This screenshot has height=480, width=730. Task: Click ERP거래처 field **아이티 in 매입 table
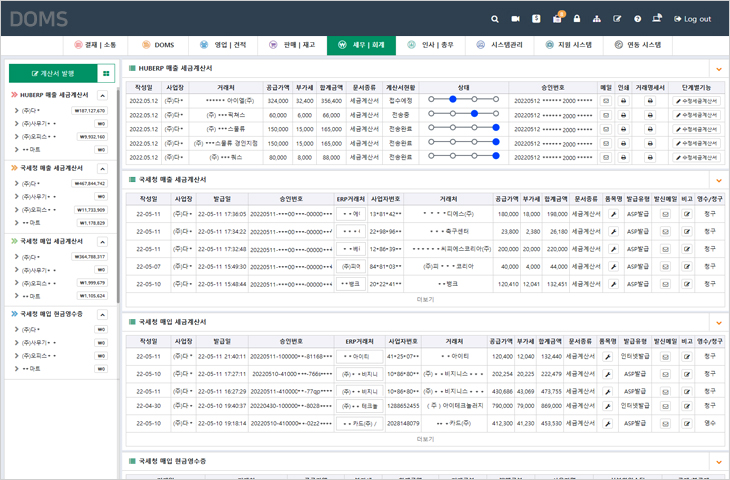point(359,357)
